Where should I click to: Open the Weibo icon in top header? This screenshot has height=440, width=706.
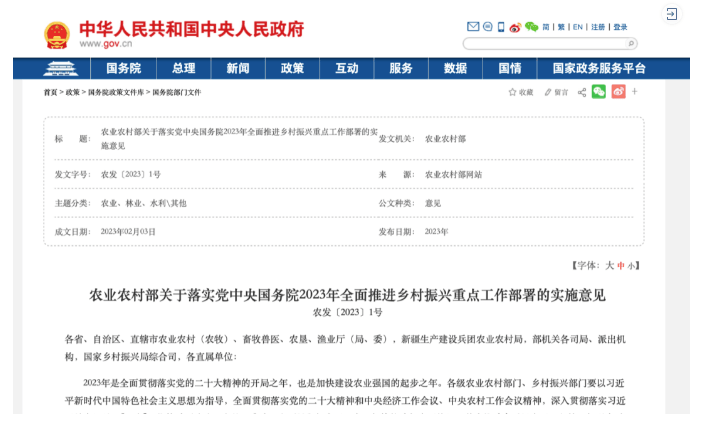point(516,27)
